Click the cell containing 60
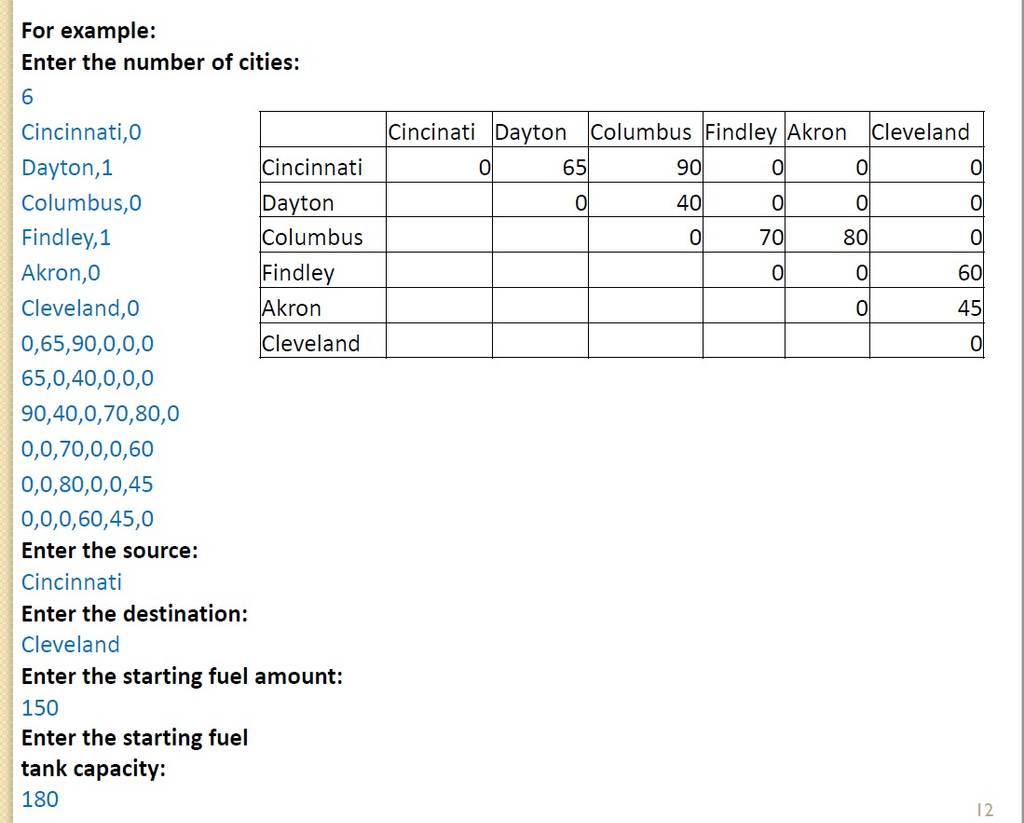 coord(926,270)
